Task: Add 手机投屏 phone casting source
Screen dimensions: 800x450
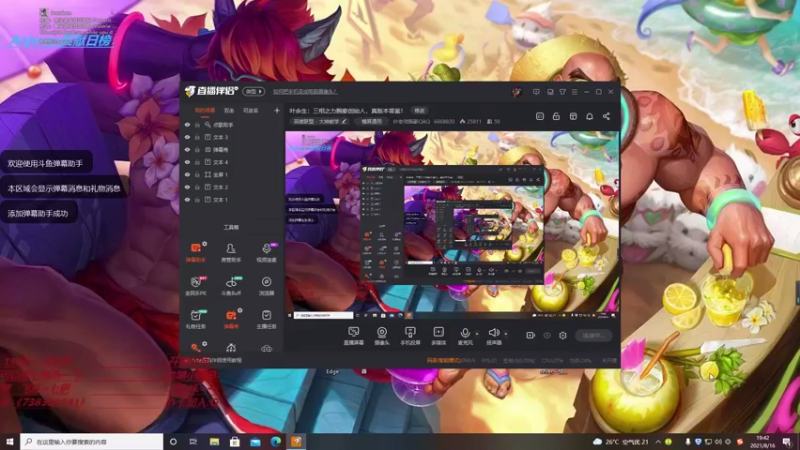Action: [x=410, y=336]
